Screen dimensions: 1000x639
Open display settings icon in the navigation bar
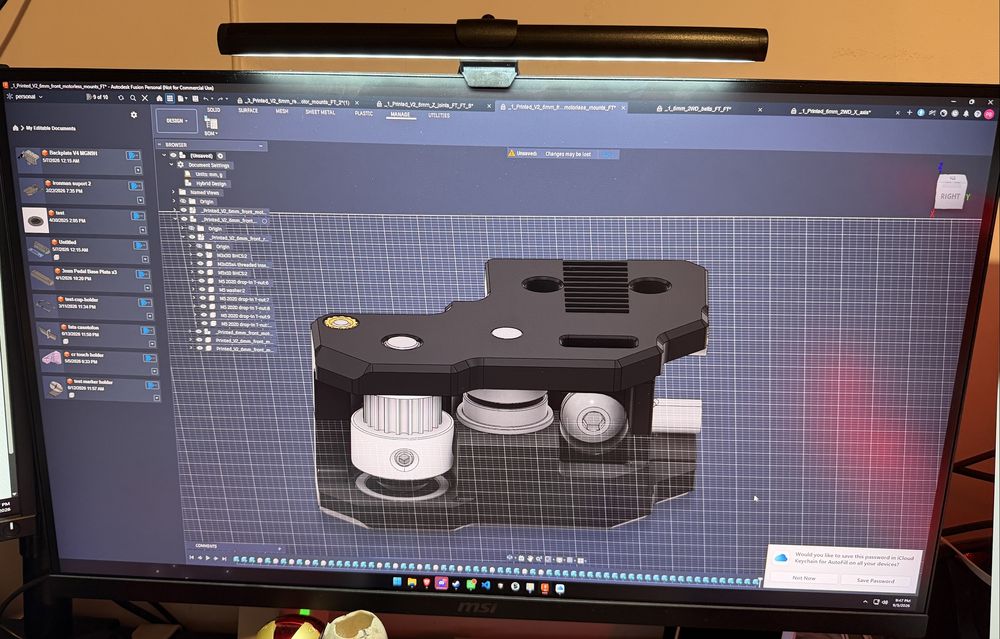coord(560,560)
